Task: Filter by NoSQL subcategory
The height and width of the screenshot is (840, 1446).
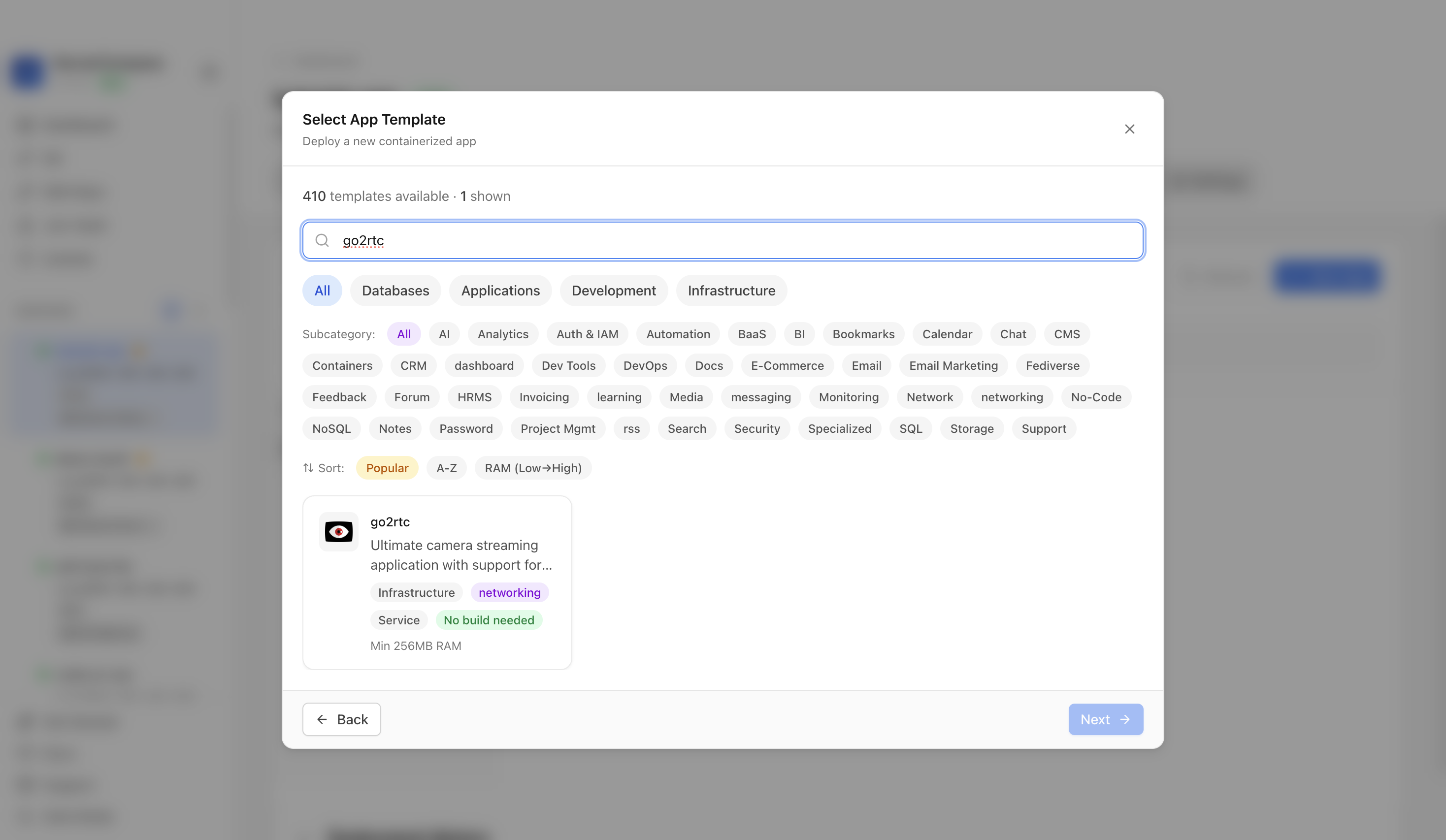Action: (331, 428)
